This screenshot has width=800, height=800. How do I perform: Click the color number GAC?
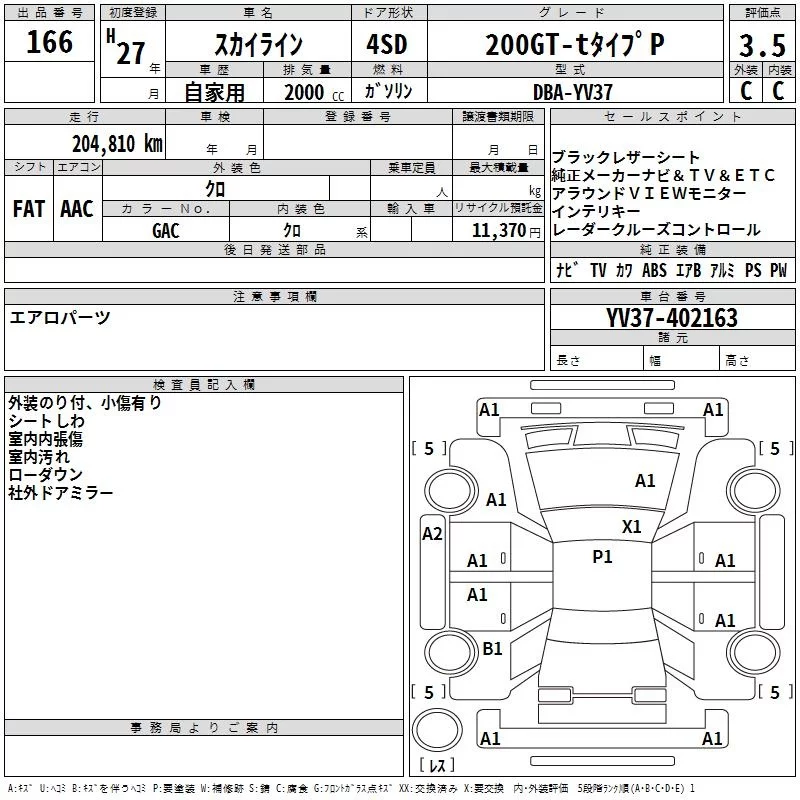[166, 231]
